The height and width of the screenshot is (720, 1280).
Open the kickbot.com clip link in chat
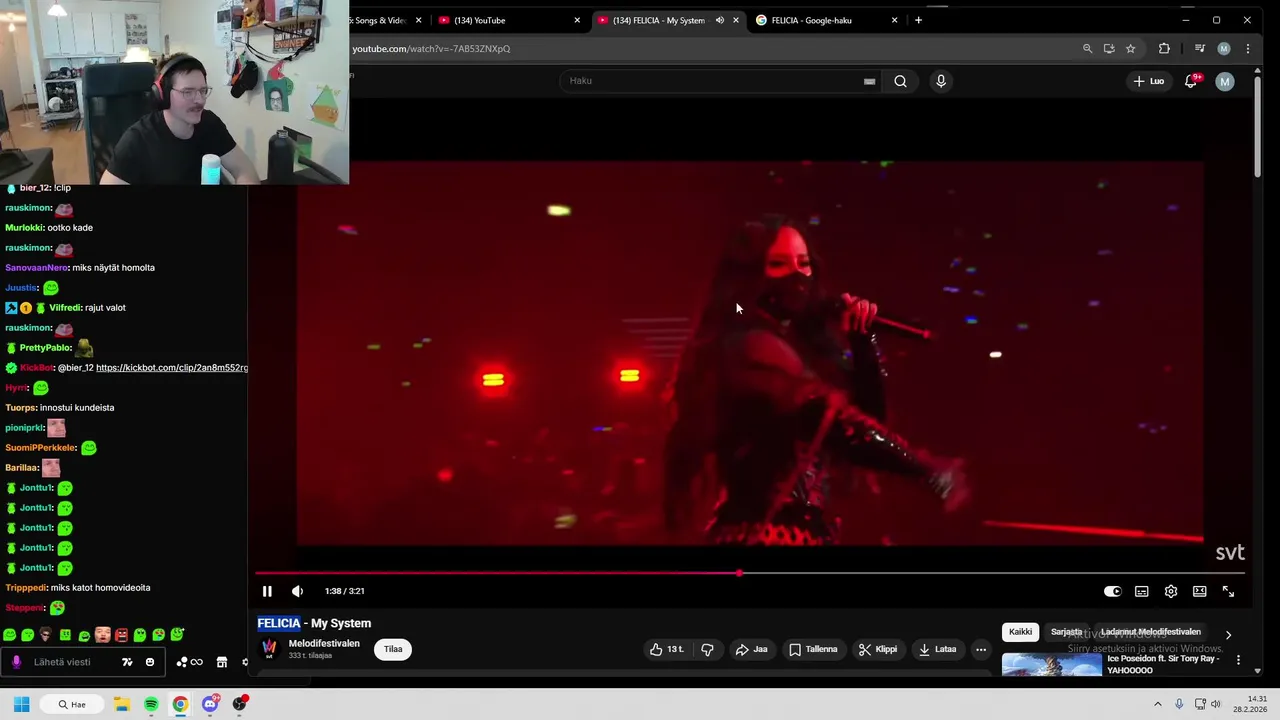tap(172, 368)
